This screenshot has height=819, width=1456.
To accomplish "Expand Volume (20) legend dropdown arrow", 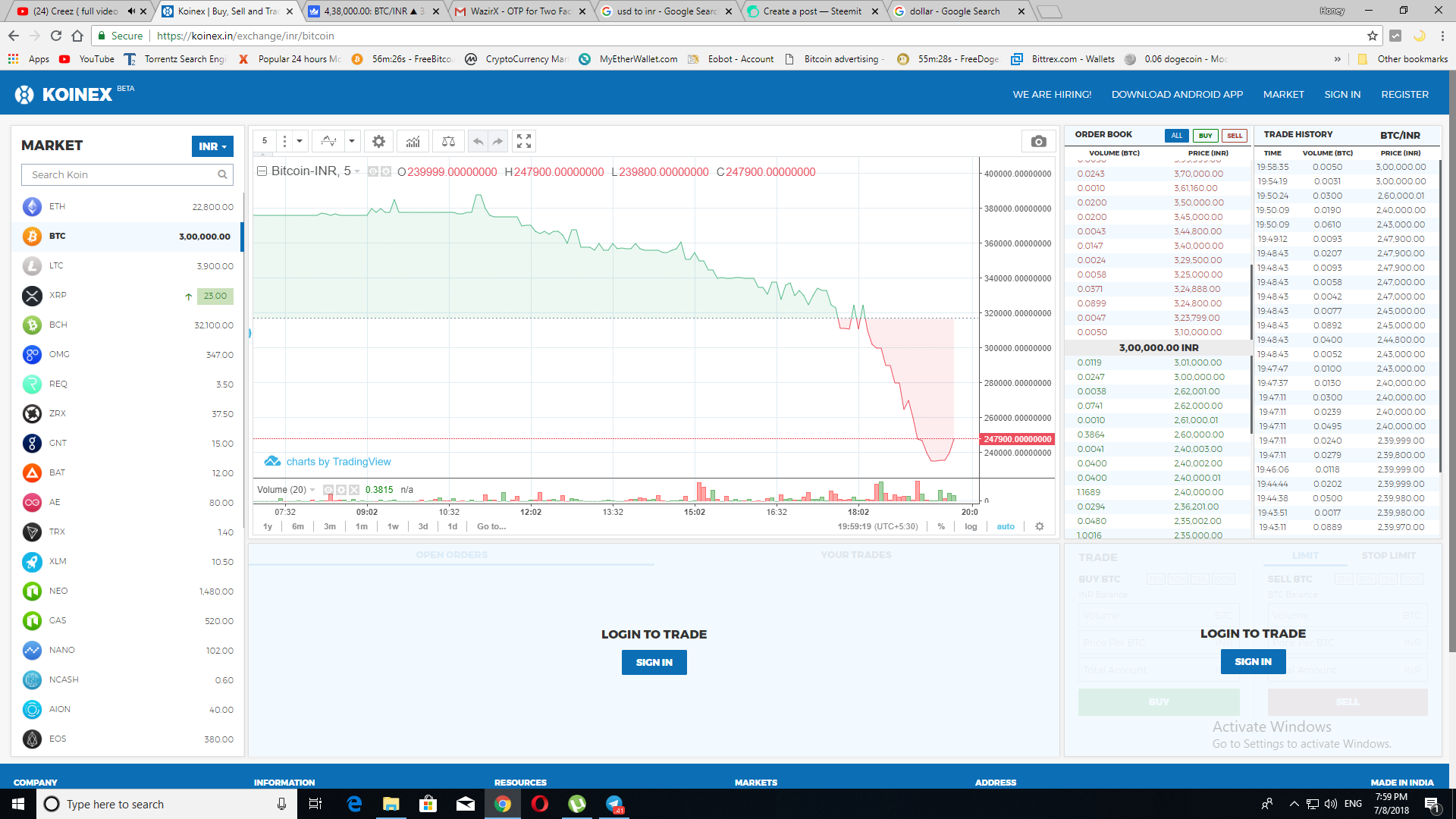I will point(312,490).
